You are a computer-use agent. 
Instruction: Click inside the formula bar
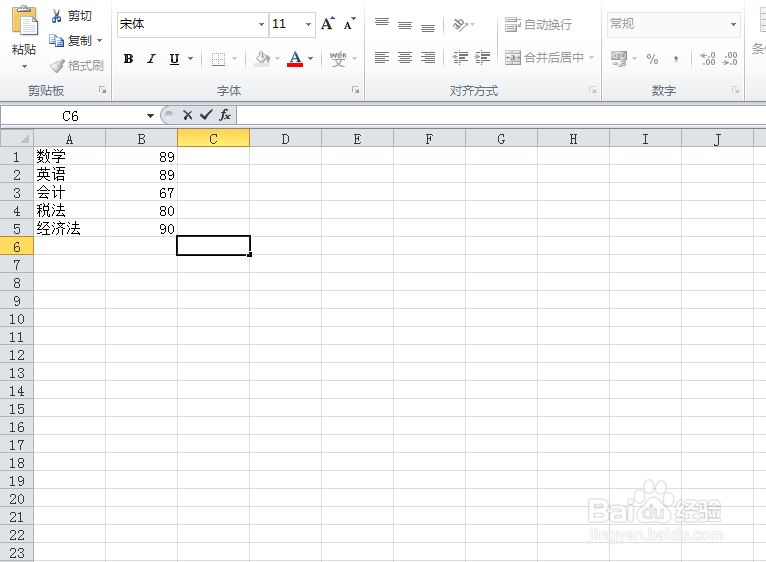[501, 116]
